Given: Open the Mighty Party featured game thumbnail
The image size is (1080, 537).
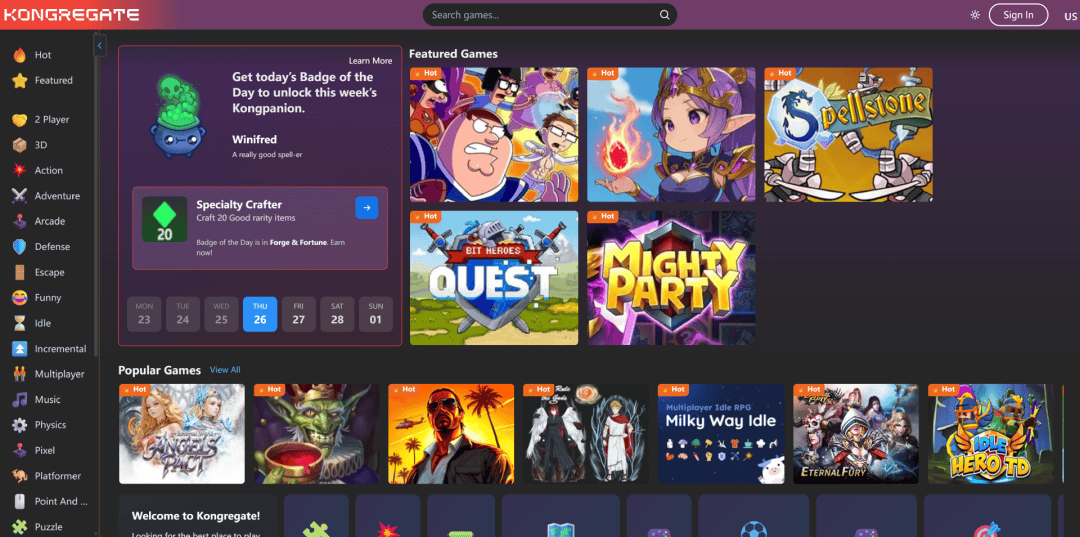Looking at the screenshot, I should [671, 277].
